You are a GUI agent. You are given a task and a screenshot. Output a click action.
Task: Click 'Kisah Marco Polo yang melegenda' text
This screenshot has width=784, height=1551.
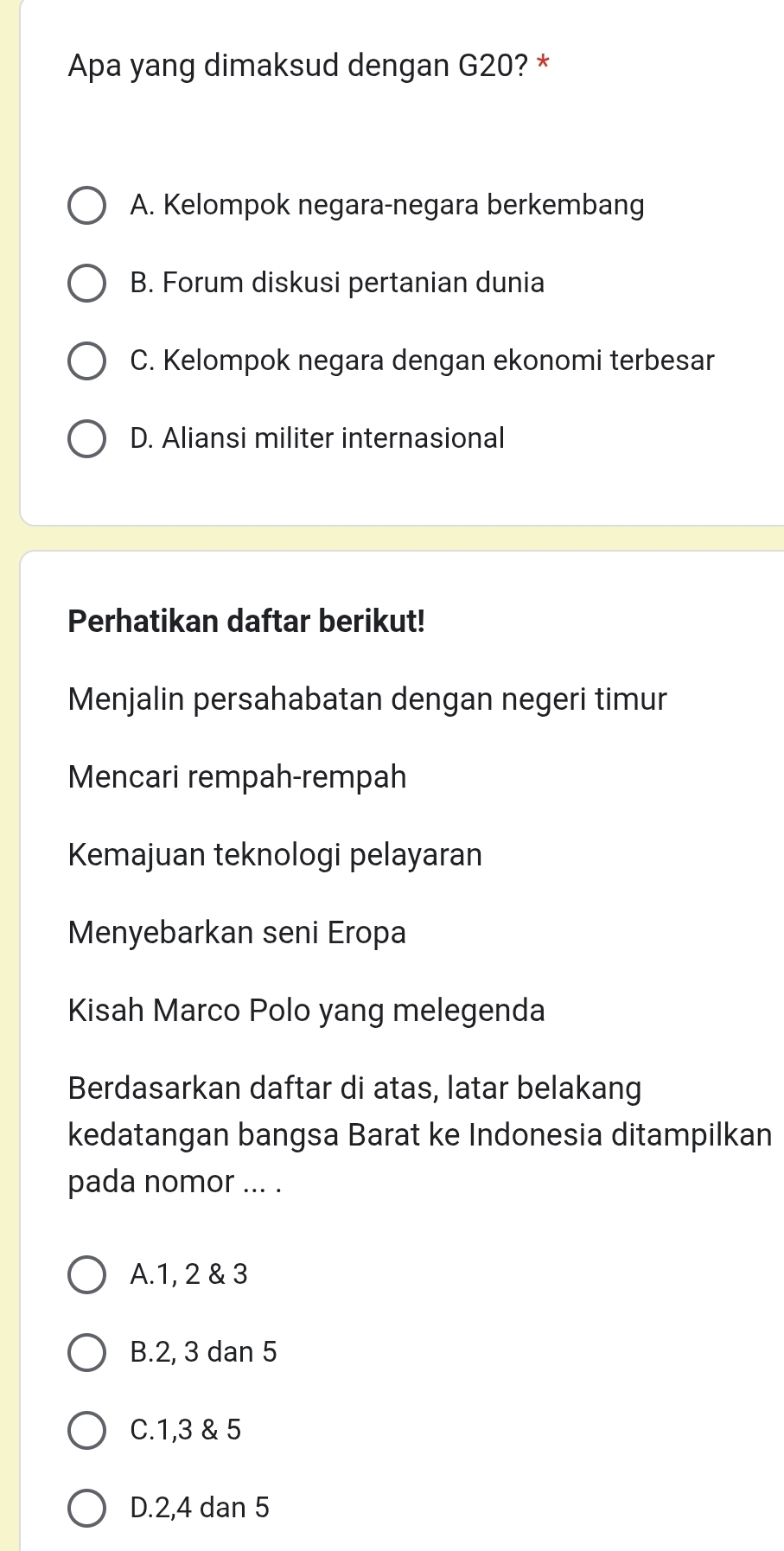[306, 1010]
